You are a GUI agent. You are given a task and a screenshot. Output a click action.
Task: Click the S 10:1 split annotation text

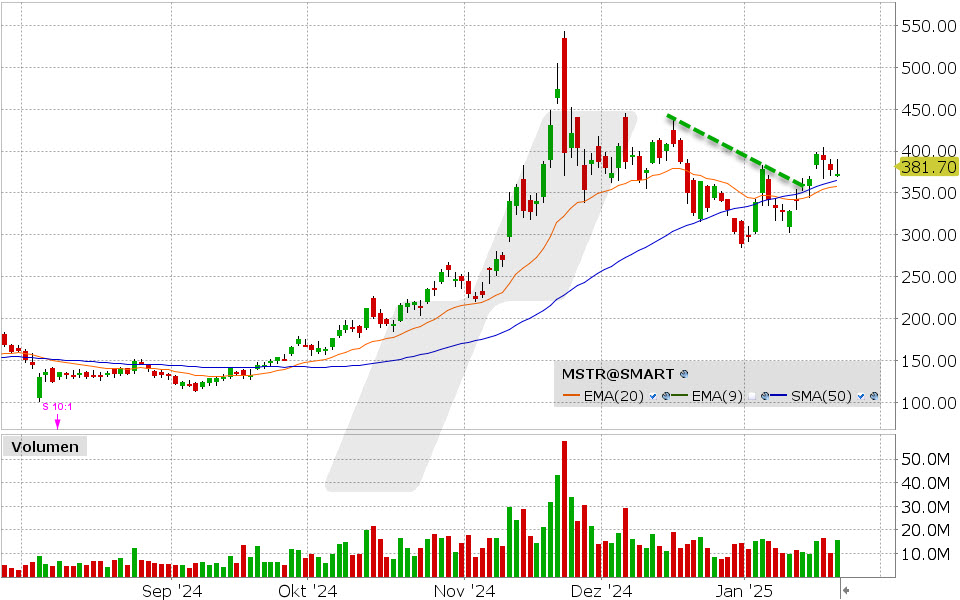click(x=57, y=407)
